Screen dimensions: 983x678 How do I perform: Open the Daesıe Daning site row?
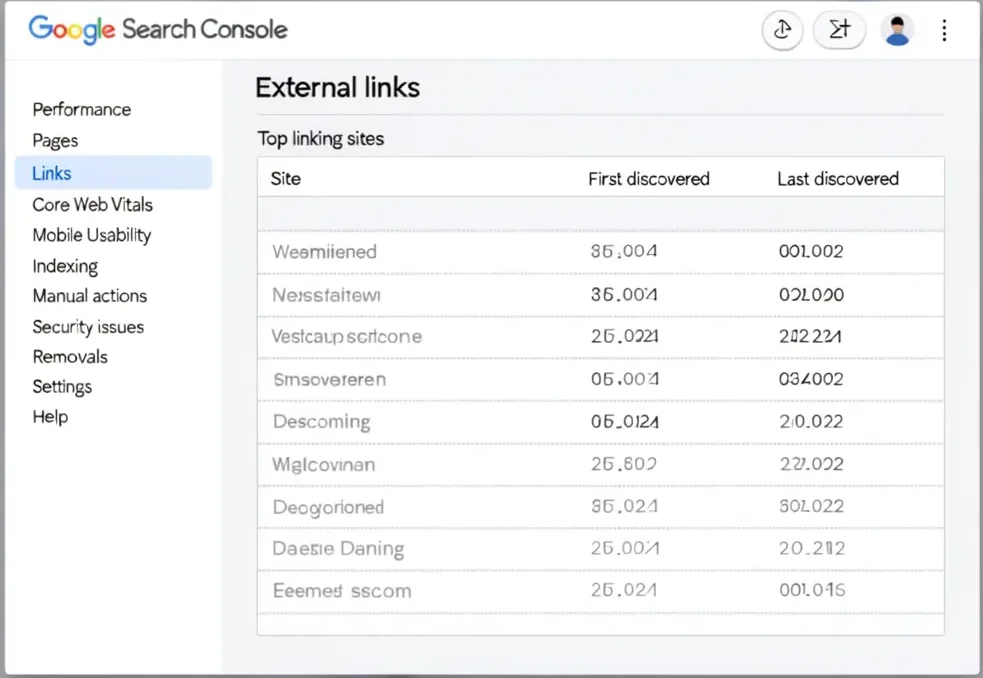601,549
